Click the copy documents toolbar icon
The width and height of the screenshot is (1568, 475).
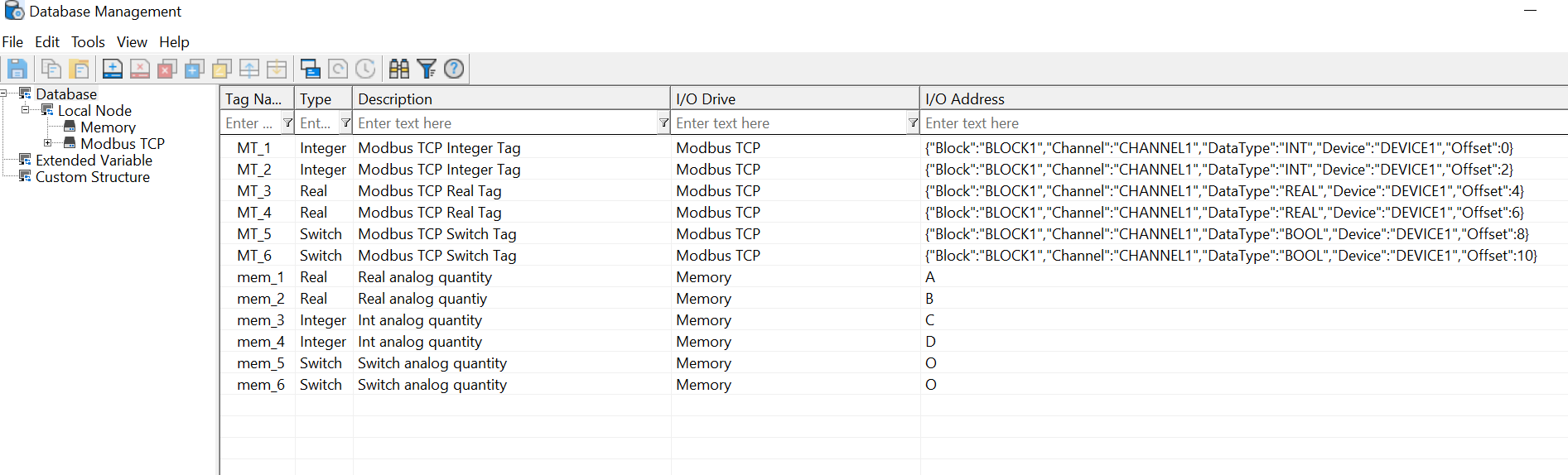coord(51,69)
